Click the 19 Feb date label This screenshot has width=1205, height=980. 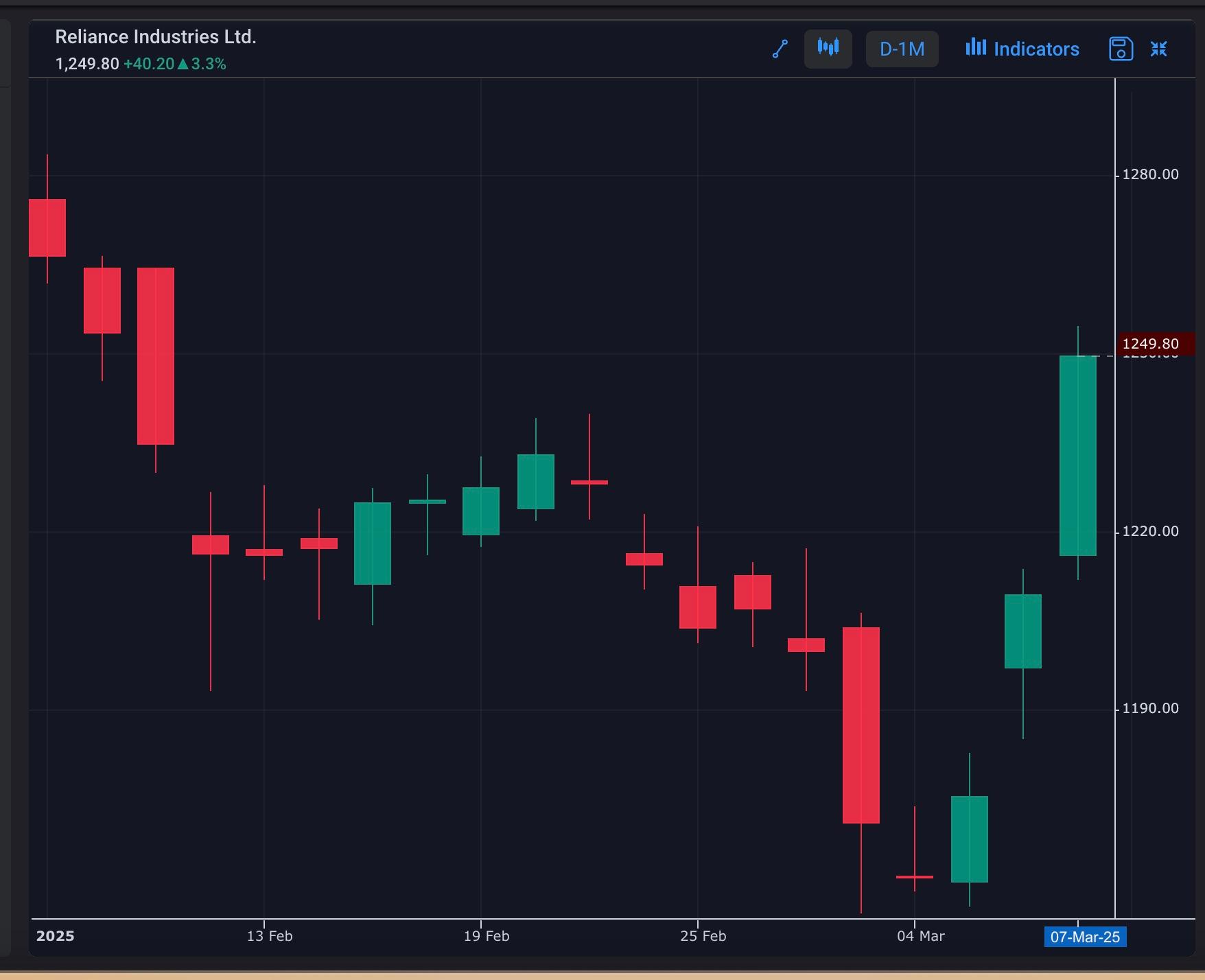[x=487, y=936]
